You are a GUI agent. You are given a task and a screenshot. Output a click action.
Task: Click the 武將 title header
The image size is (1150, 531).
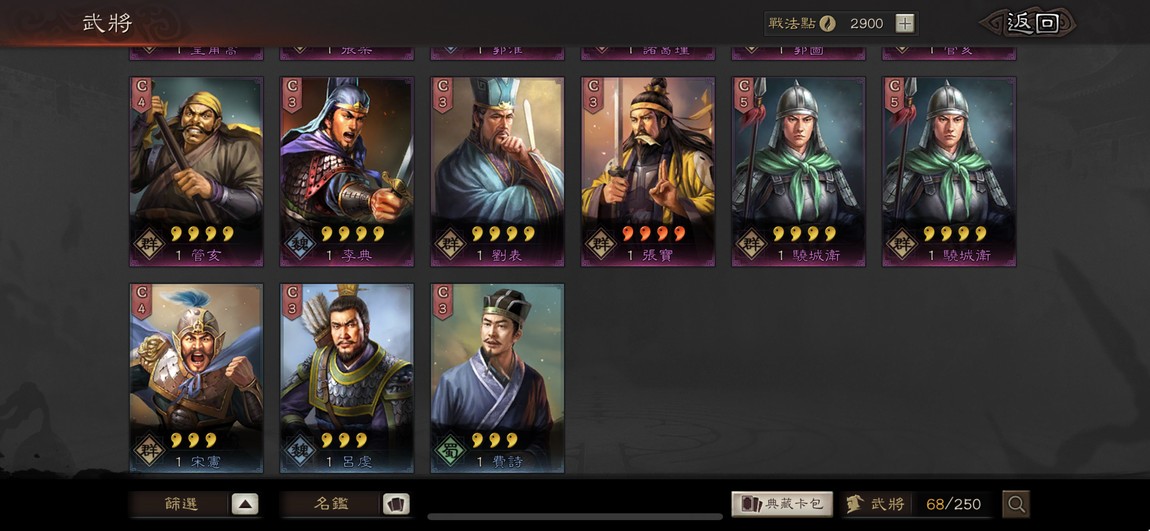pos(107,23)
